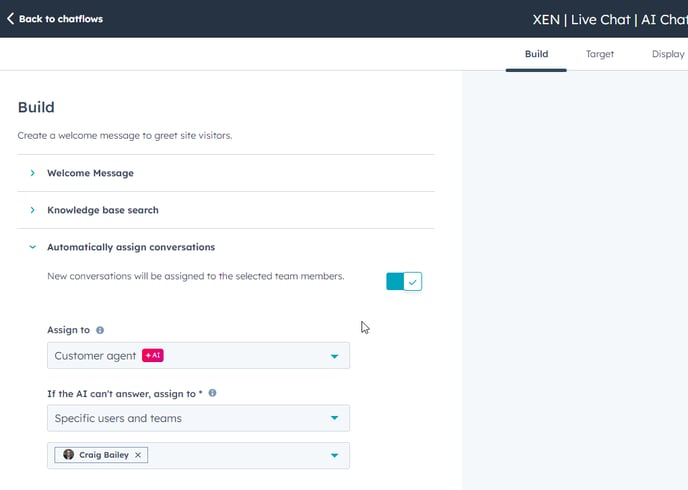Disable the automatic conversation assignment switch
The image size is (688, 490).
point(404,282)
